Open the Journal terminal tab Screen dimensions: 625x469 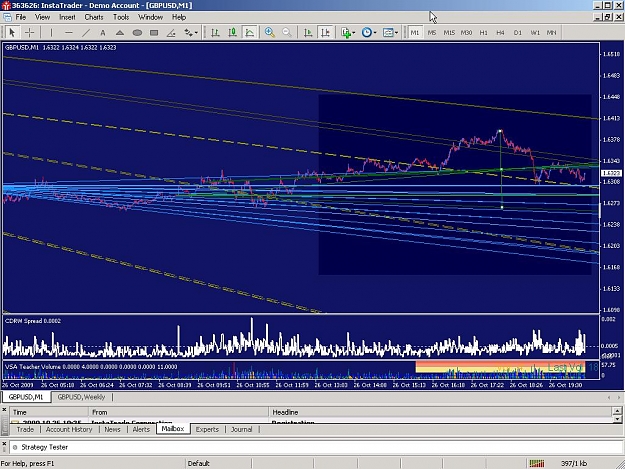[x=242, y=429]
